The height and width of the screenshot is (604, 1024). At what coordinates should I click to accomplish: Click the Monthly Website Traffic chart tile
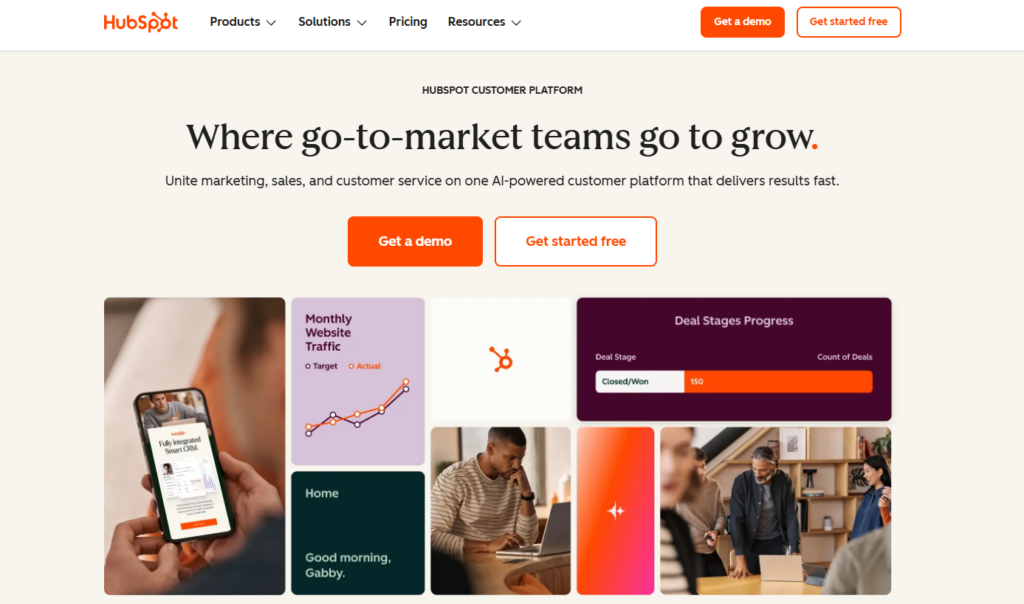click(358, 381)
